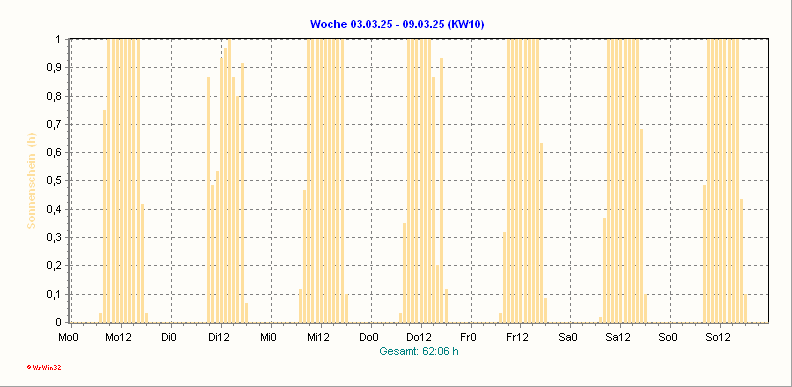The image size is (792, 387).
Task: Click the chart title Woche 03.03.25 - 09.03.25
Action: click(x=397, y=24)
